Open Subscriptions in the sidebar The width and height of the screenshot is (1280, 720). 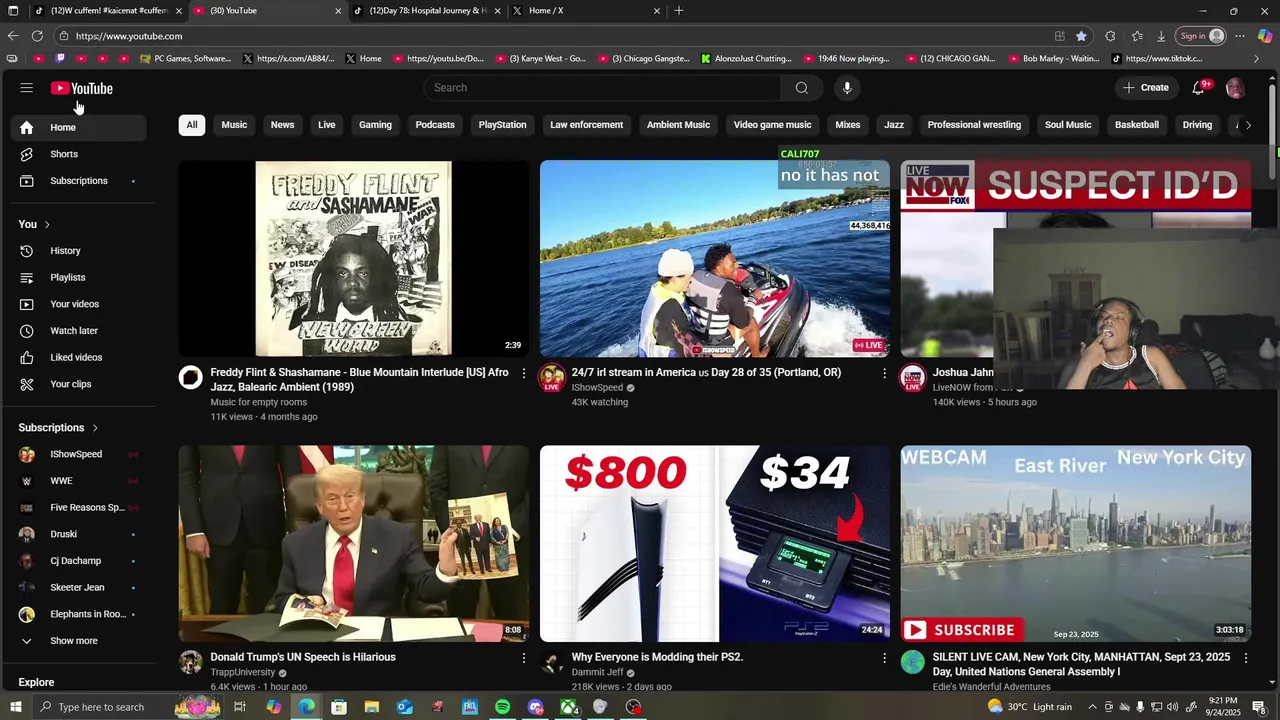tap(79, 181)
